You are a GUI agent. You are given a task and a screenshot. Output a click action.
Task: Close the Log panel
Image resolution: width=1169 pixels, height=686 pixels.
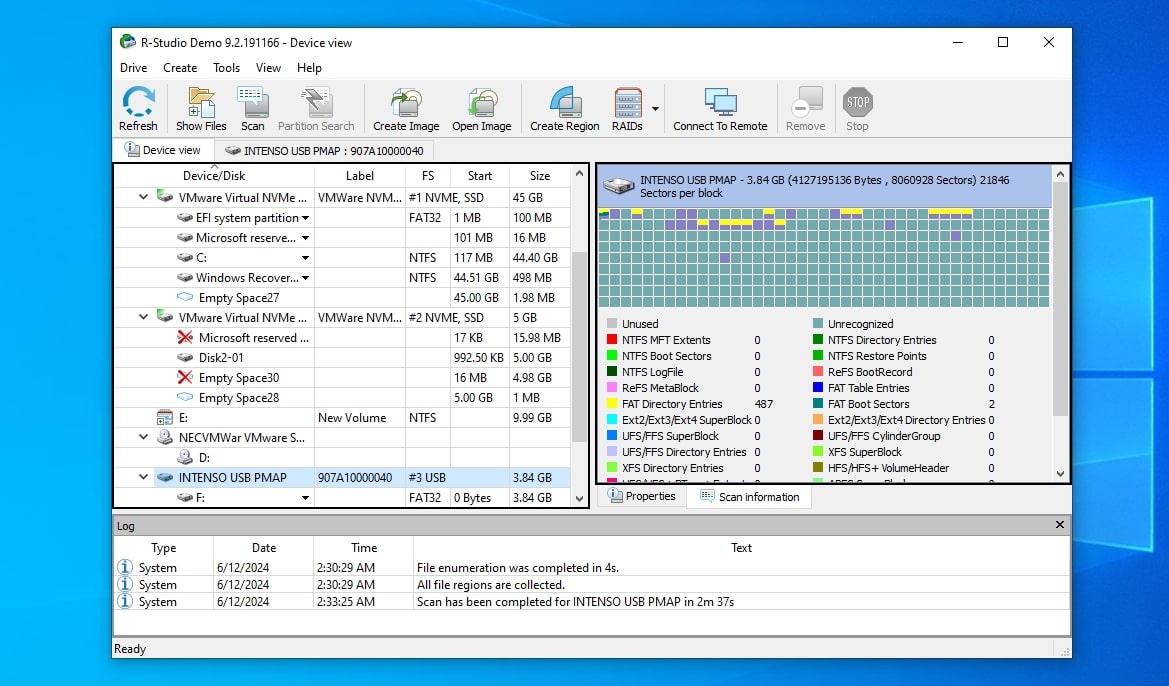(1059, 525)
